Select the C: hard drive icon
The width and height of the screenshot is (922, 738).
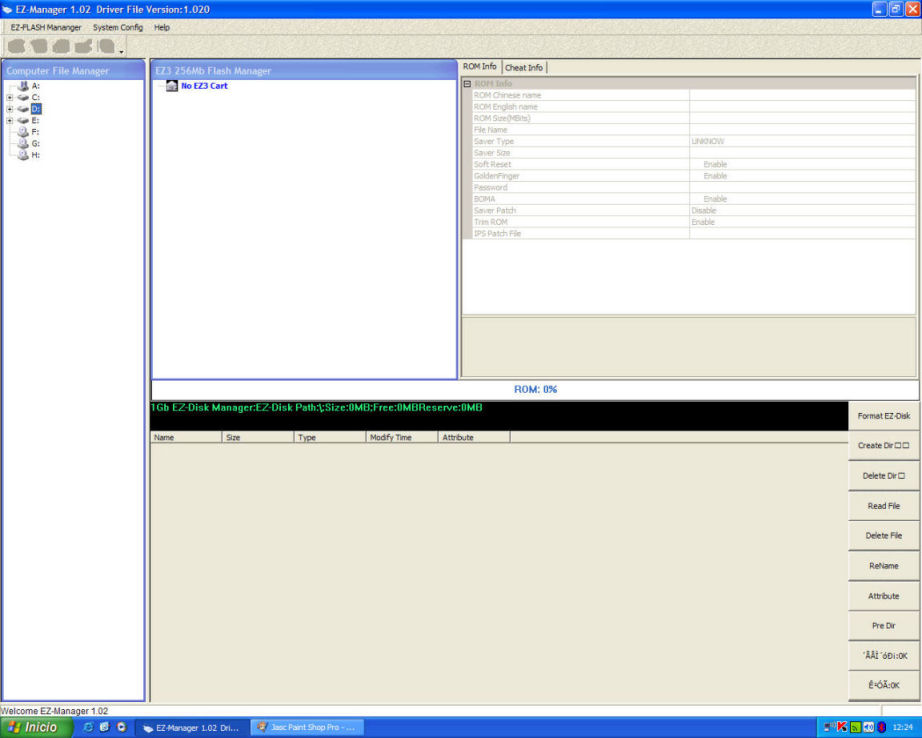tap(23, 98)
